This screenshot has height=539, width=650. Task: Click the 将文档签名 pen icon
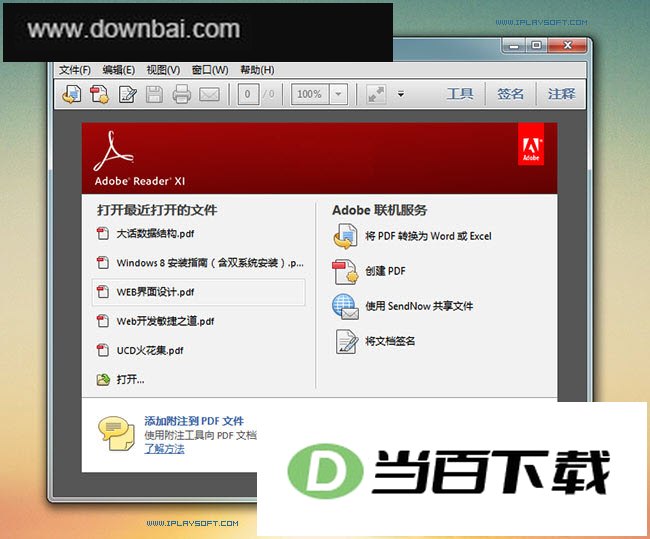[346, 341]
